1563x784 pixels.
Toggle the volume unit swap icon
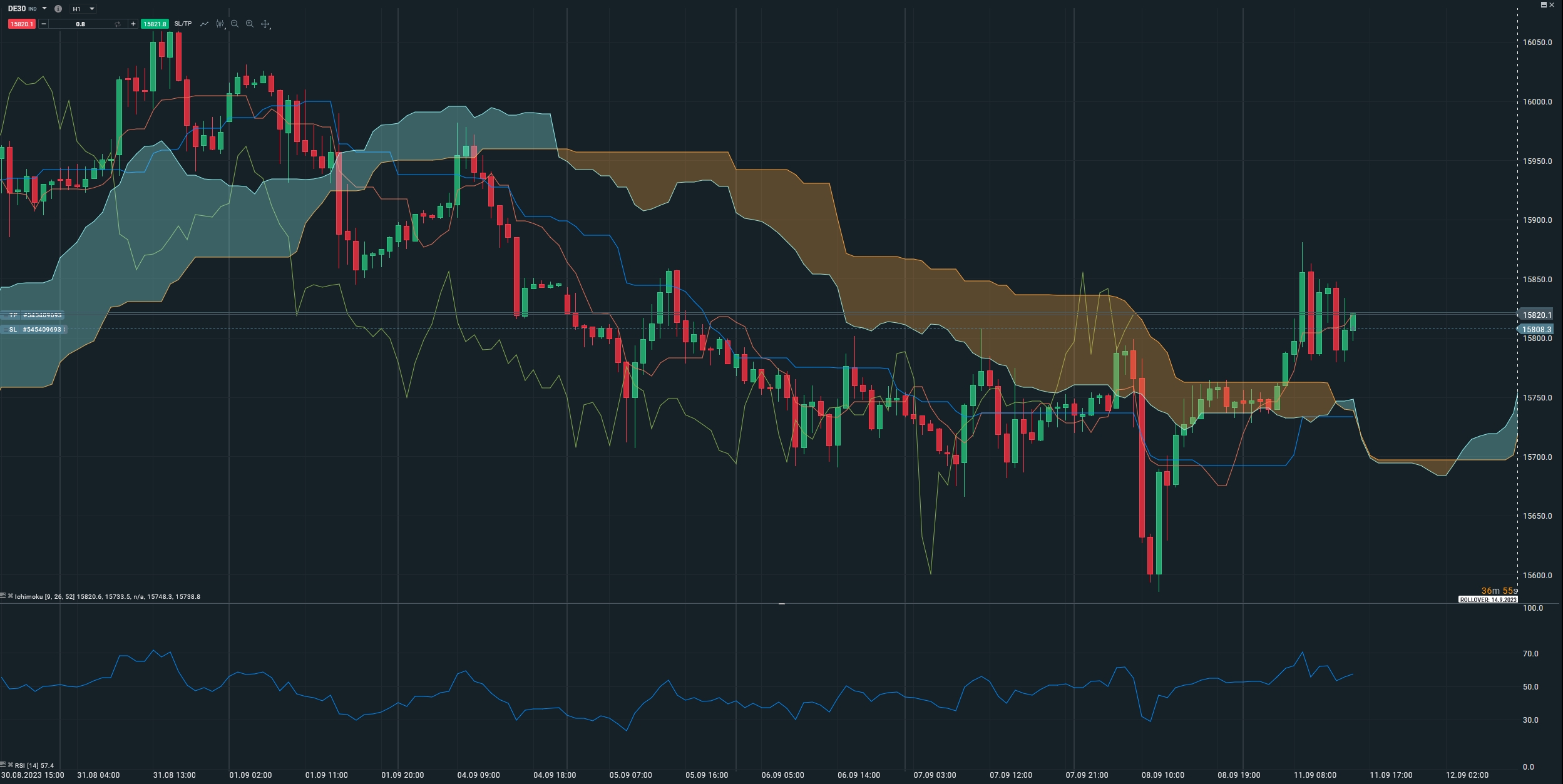click(117, 24)
